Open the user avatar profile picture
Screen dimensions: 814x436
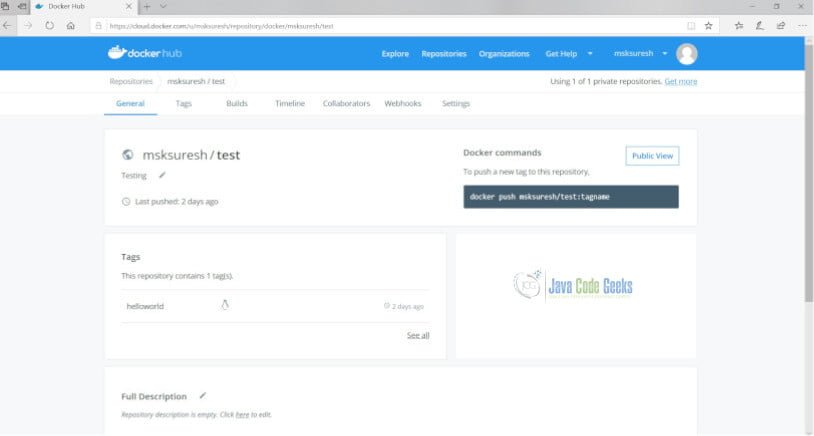click(686, 54)
